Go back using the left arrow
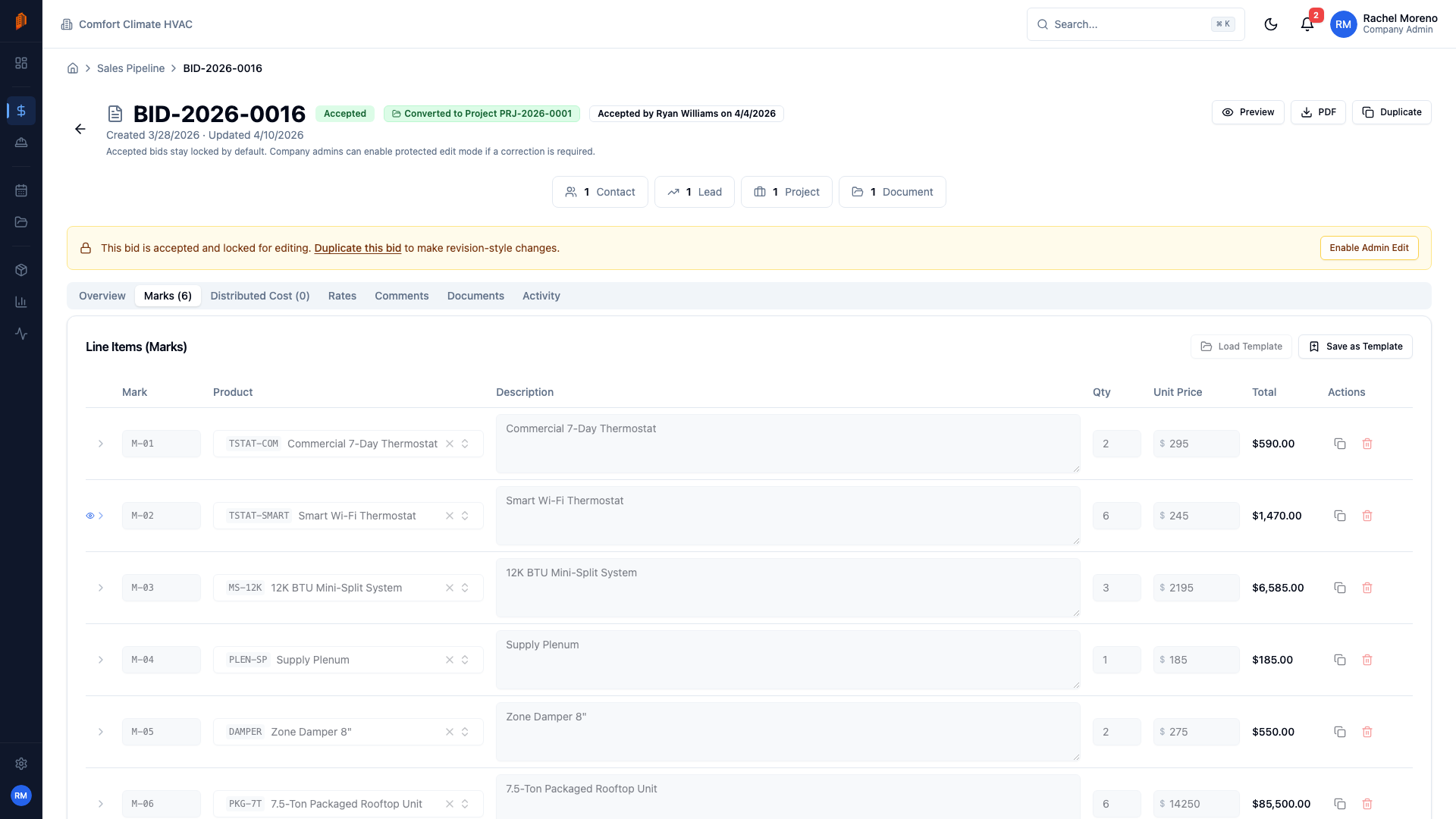1456x819 pixels. coord(80,129)
